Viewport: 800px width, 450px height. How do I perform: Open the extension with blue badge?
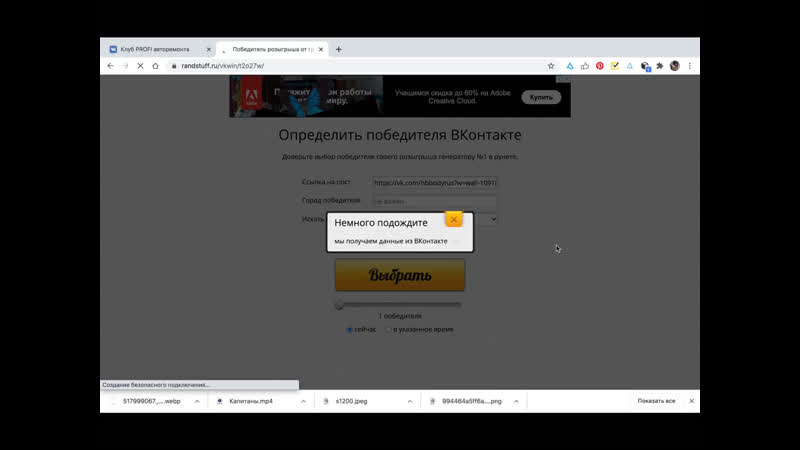pos(645,66)
